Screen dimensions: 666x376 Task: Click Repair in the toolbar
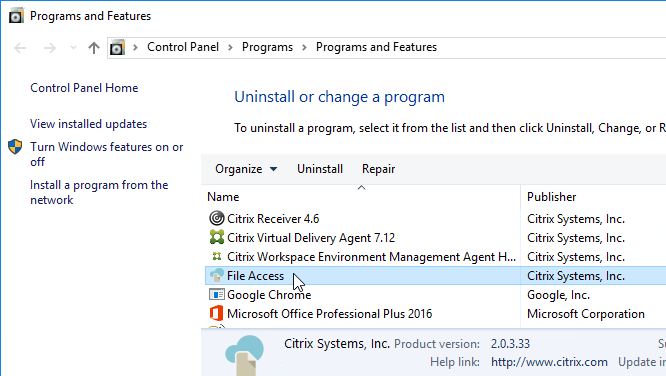[378, 169]
